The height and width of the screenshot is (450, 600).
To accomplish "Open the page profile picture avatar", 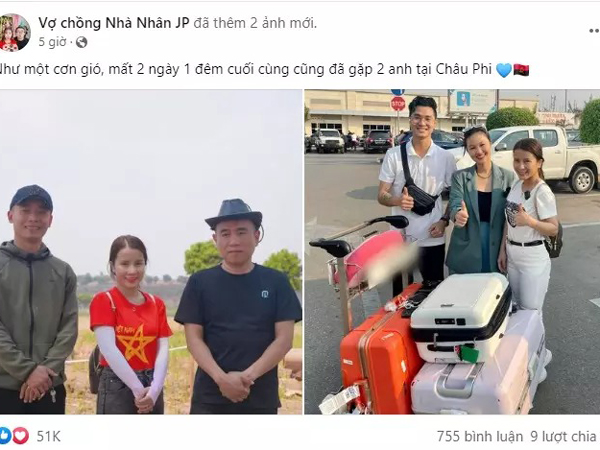I will coord(15,32).
